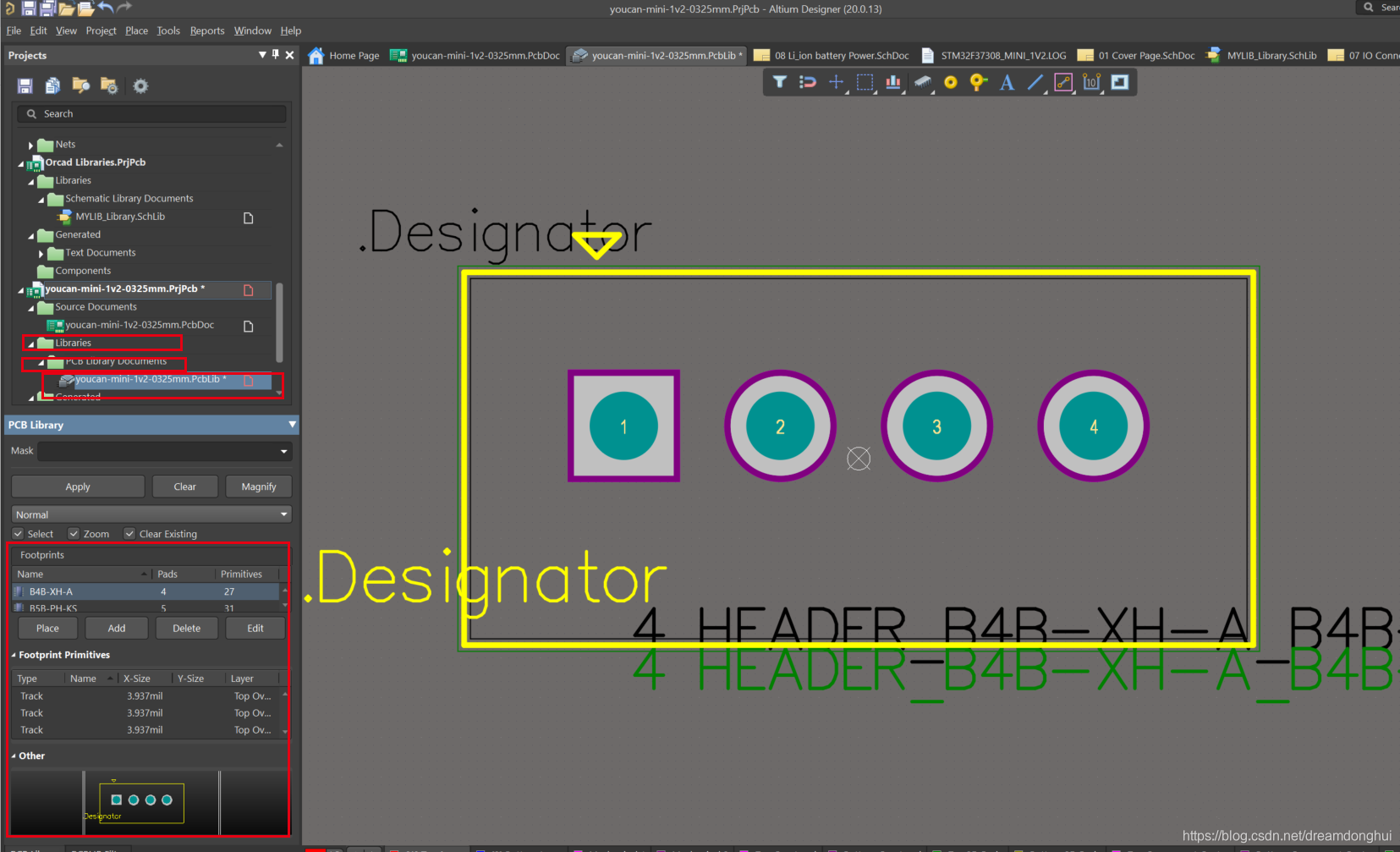Image resolution: width=1400 pixels, height=852 pixels.
Task: Select the place line tool
Action: pyautogui.click(x=1035, y=82)
